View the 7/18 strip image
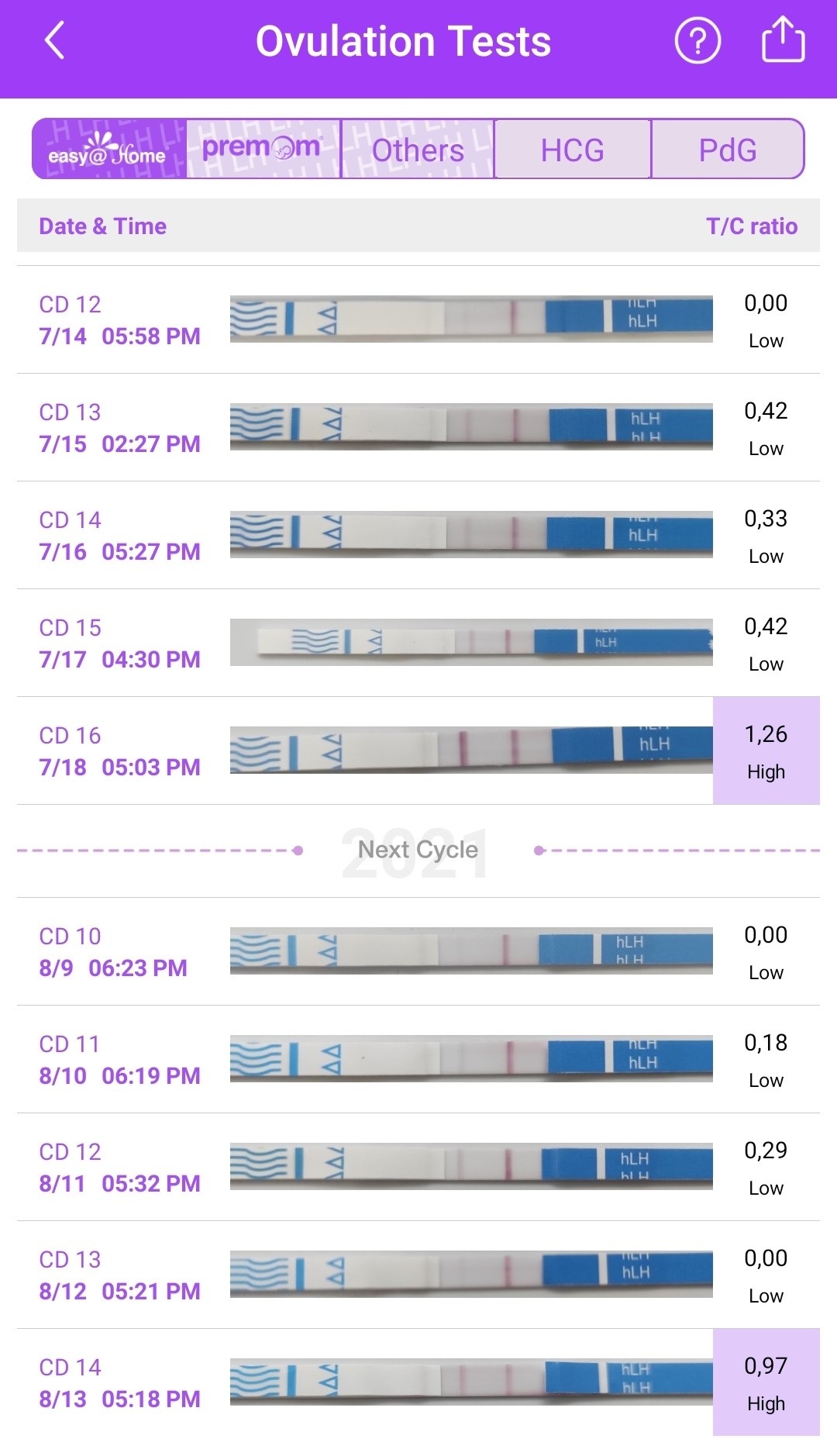The height and width of the screenshot is (1456, 837). [471, 750]
